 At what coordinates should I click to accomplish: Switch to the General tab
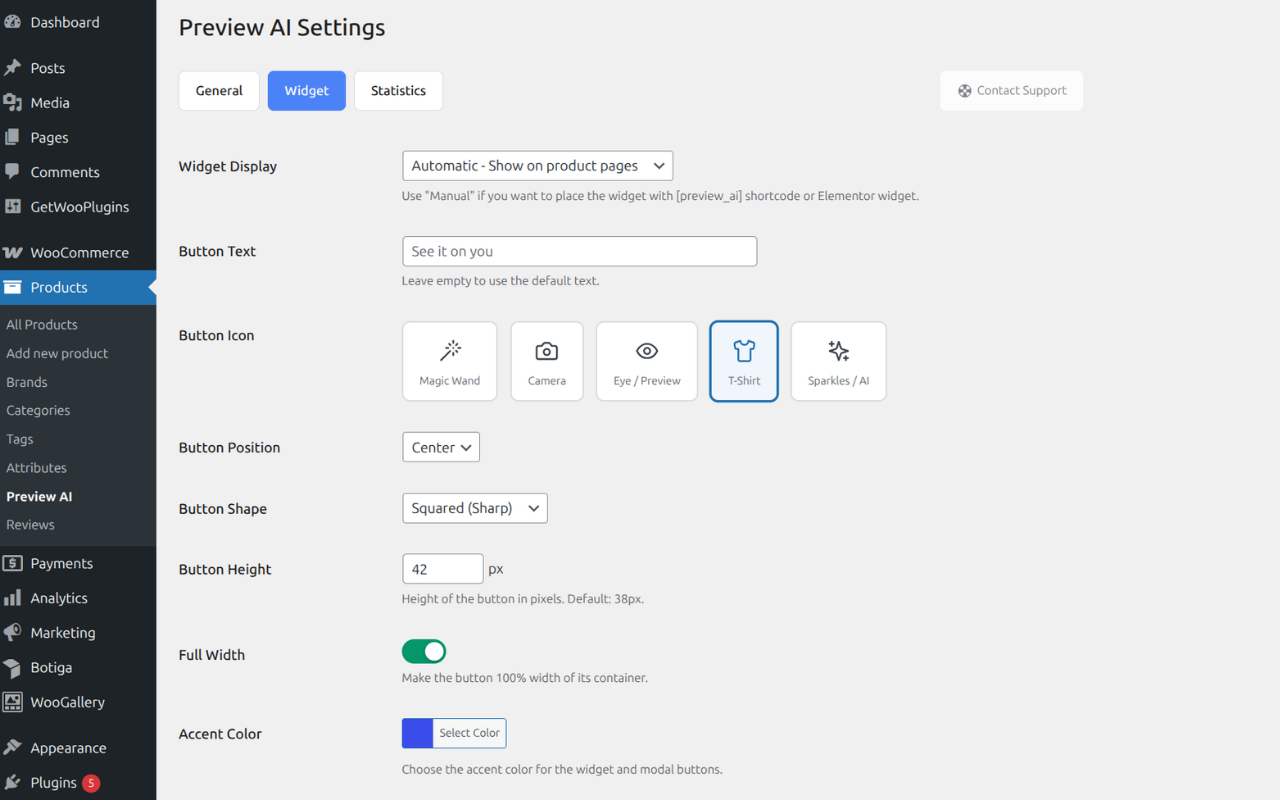pos(219,91)
